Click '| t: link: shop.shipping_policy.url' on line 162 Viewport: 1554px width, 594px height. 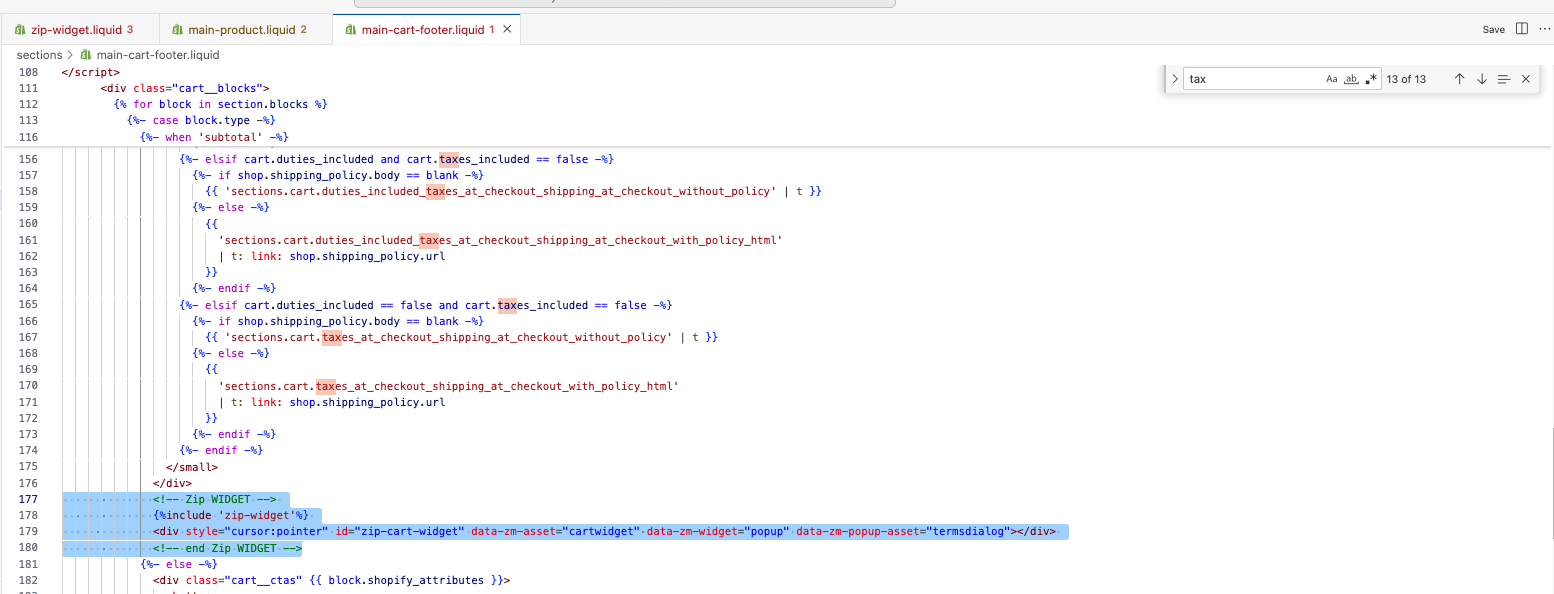(331, 256)
